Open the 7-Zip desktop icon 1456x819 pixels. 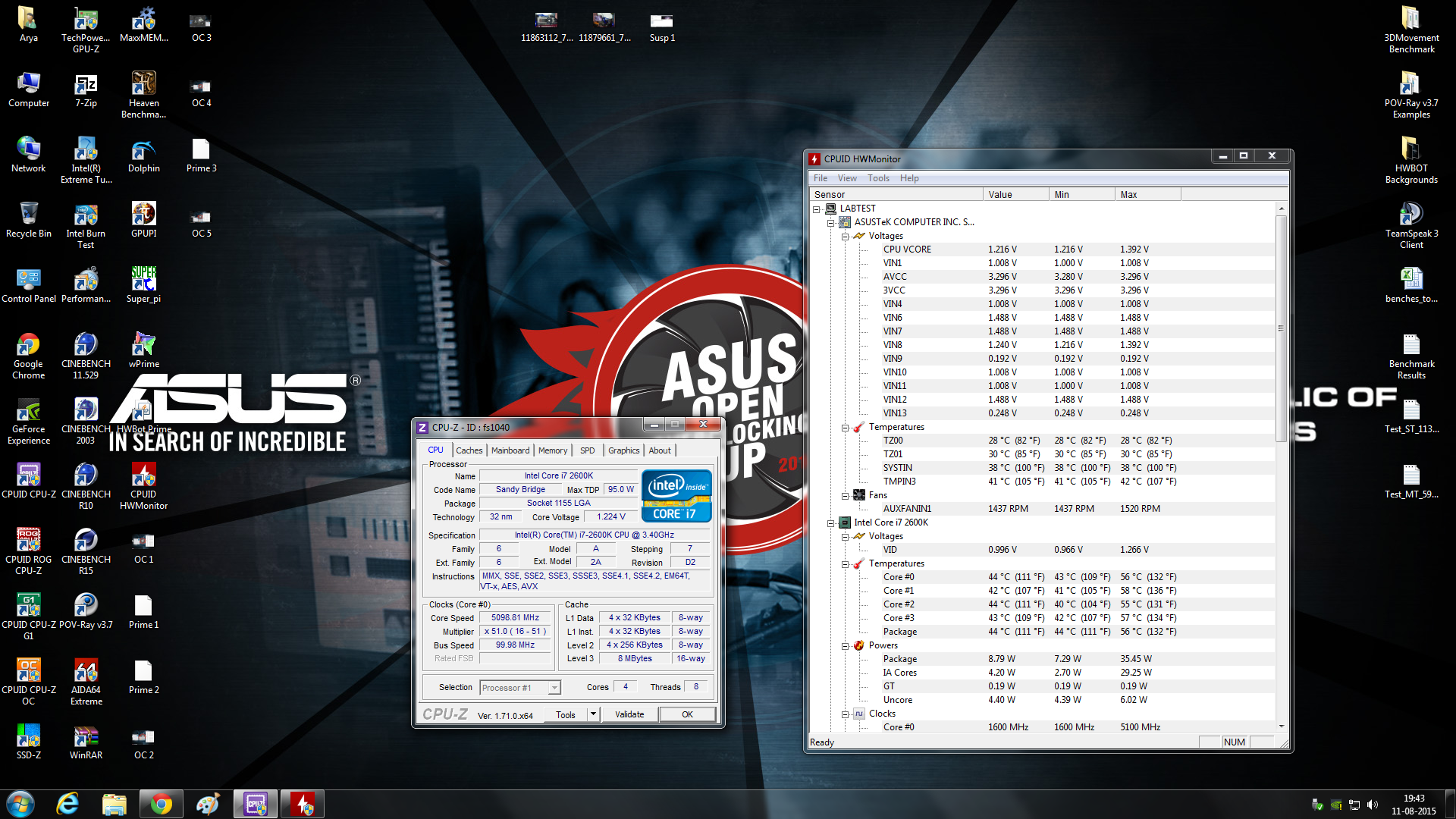(86, 89)
